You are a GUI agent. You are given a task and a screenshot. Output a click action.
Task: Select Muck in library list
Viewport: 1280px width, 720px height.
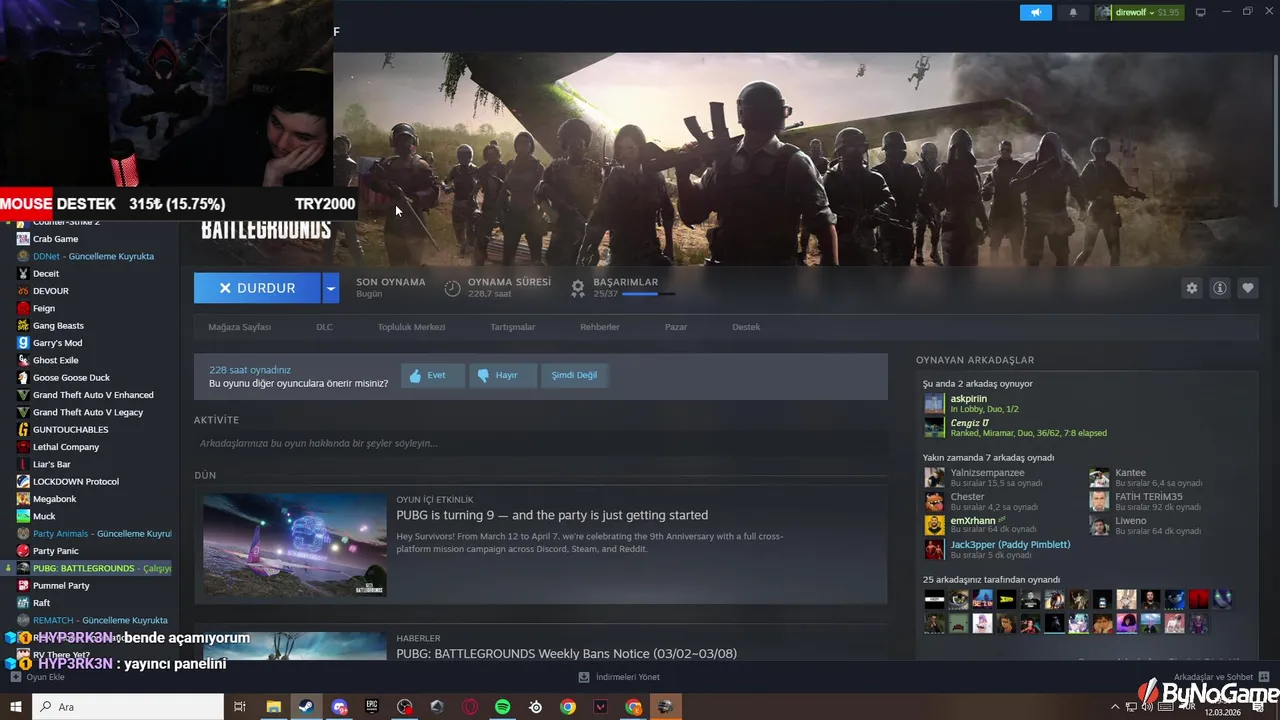pos(44,516)
